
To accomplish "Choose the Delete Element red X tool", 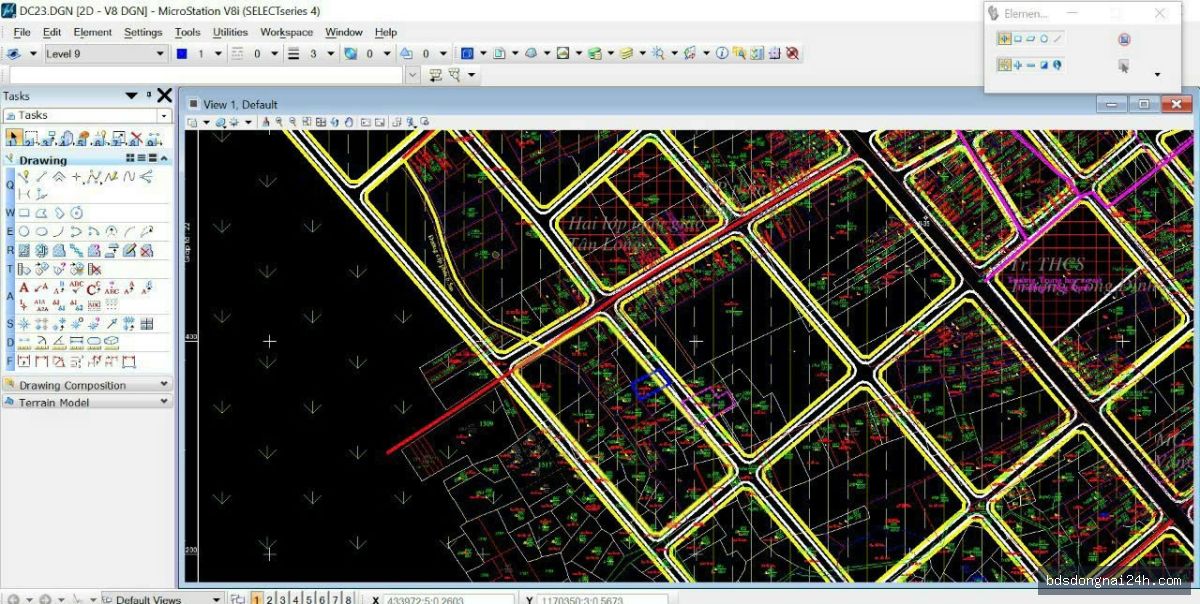I will [x=136, y=138].
